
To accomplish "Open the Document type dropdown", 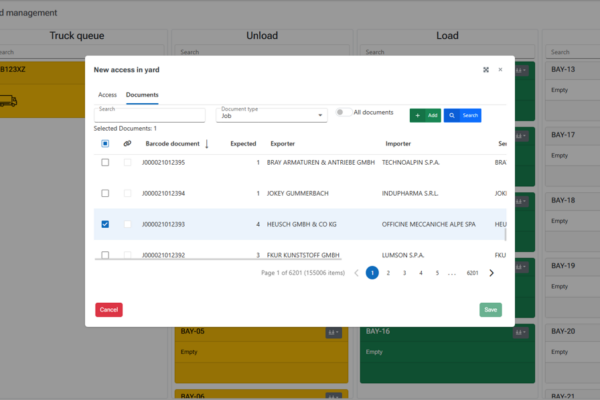I will 272,115.
